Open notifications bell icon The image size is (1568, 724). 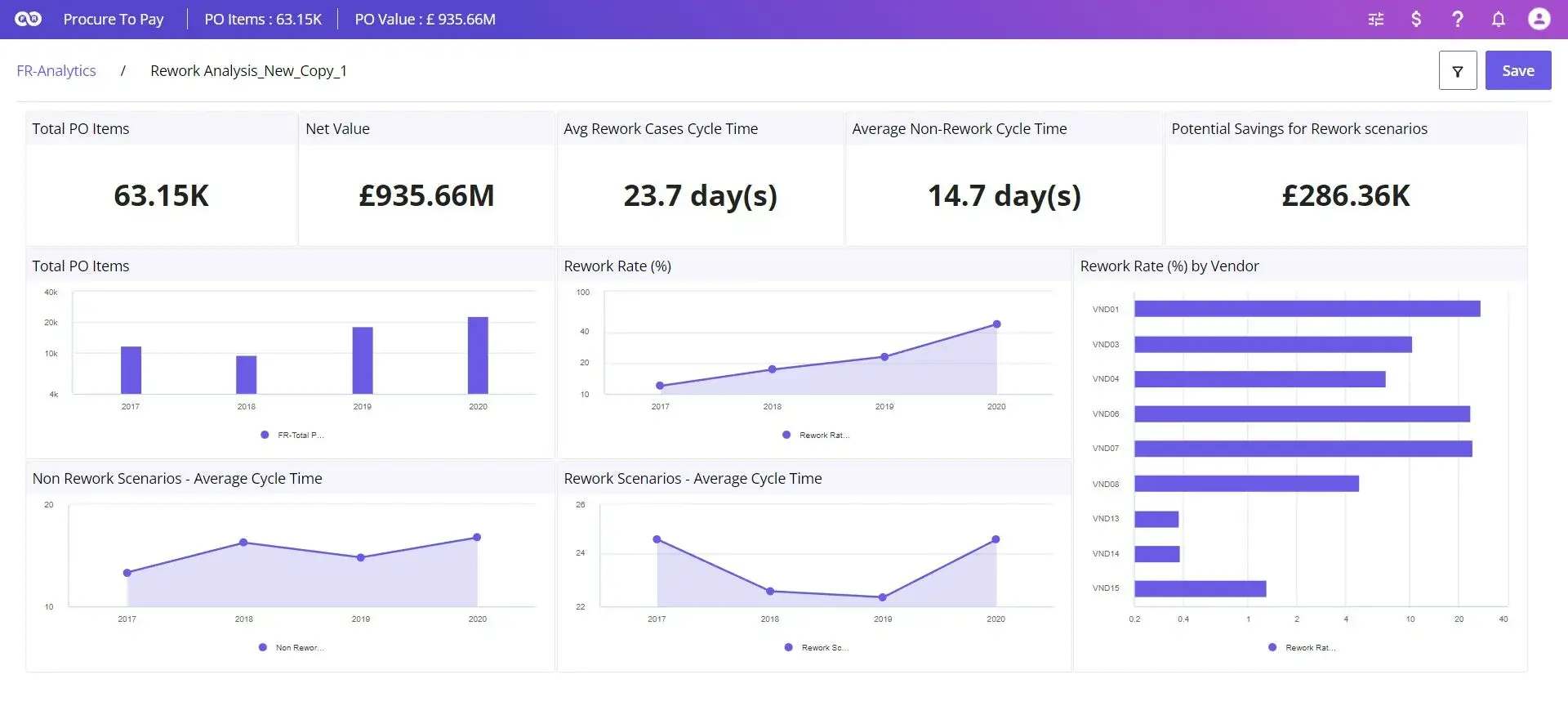[x=1498, y=19]
